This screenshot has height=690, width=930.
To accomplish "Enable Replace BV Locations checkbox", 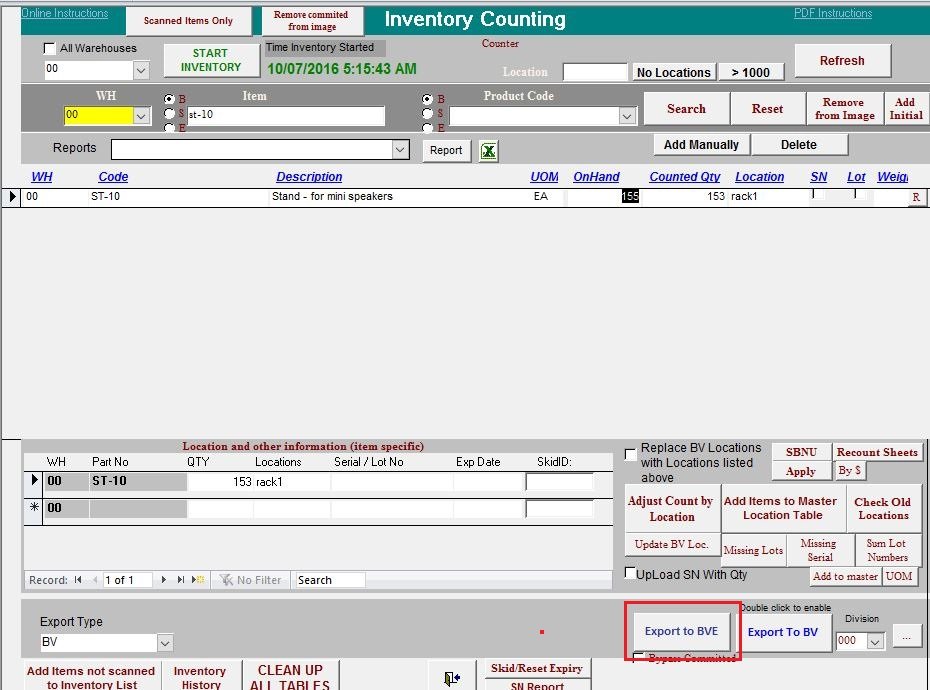I will [630, 454].
